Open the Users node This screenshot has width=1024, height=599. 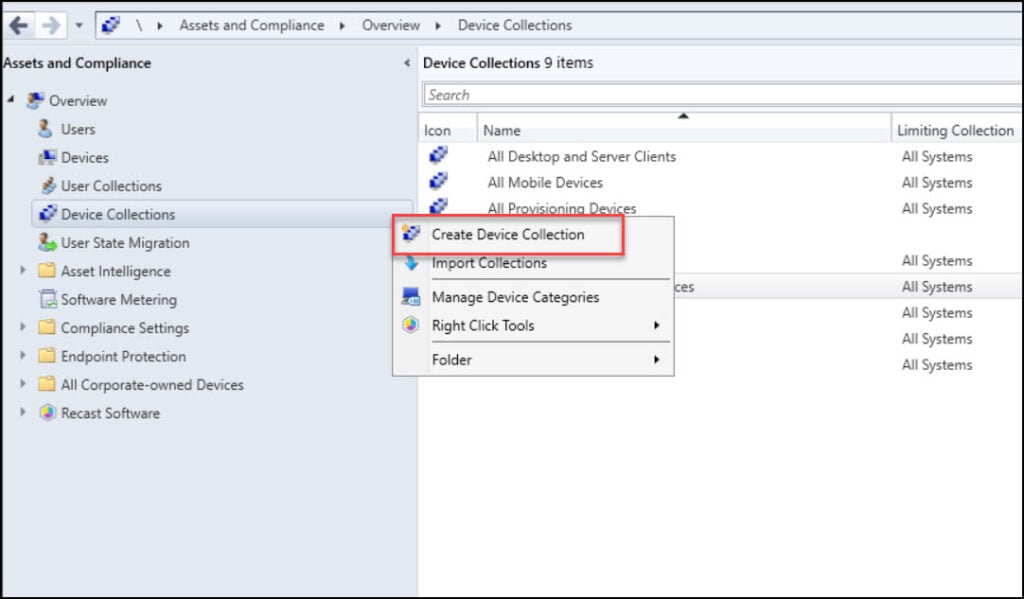(78, 129)
